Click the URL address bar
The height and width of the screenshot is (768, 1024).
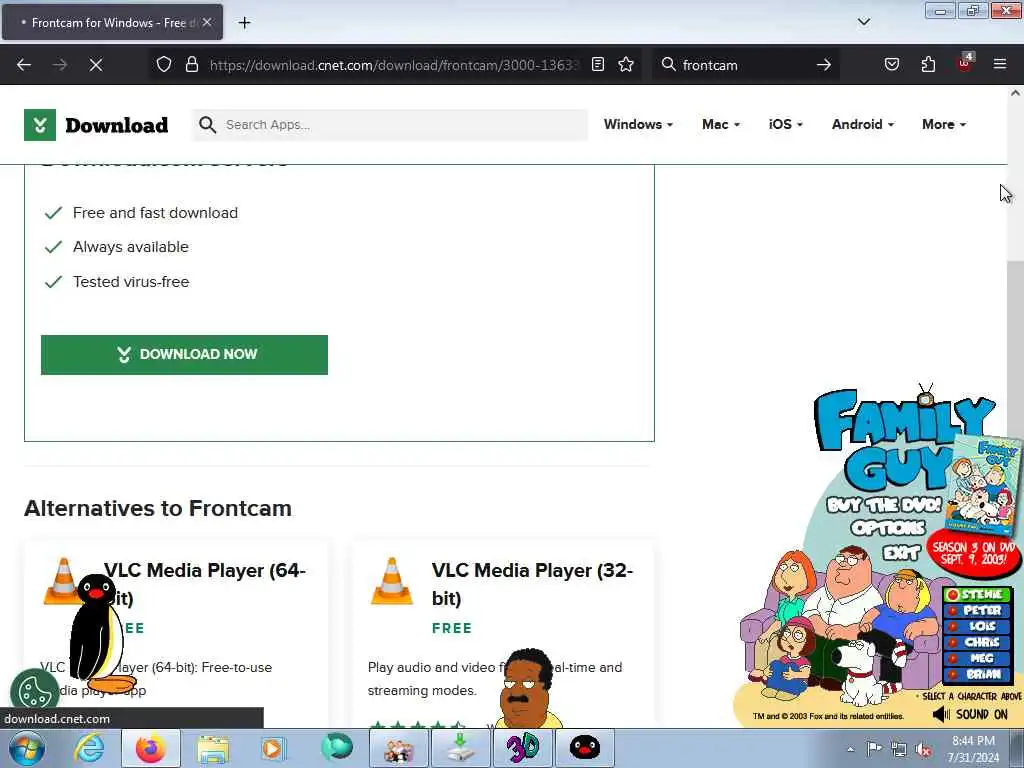pyautogui.click(x=394, y=65)
